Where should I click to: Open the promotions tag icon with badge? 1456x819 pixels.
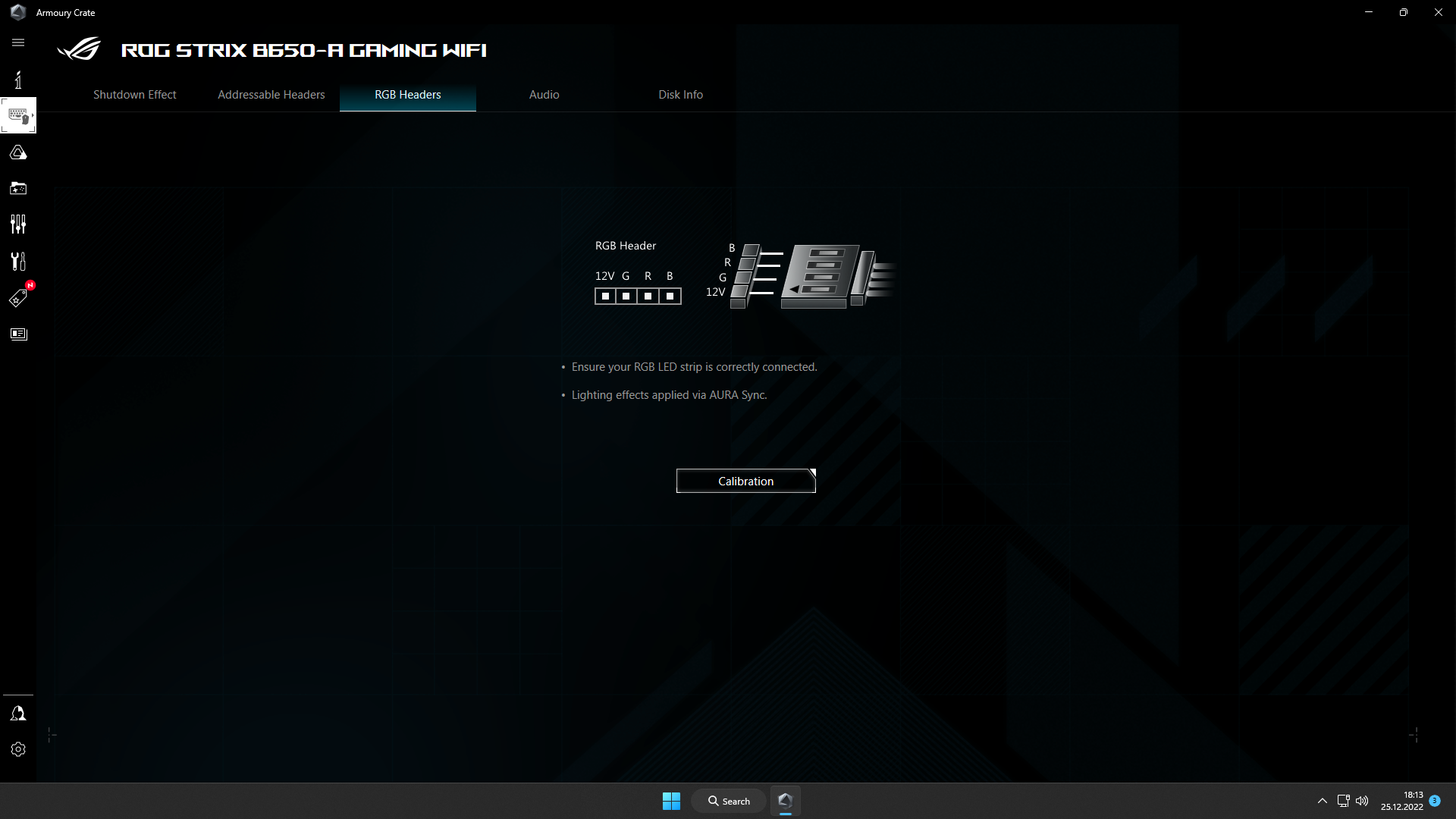(18, 298)
